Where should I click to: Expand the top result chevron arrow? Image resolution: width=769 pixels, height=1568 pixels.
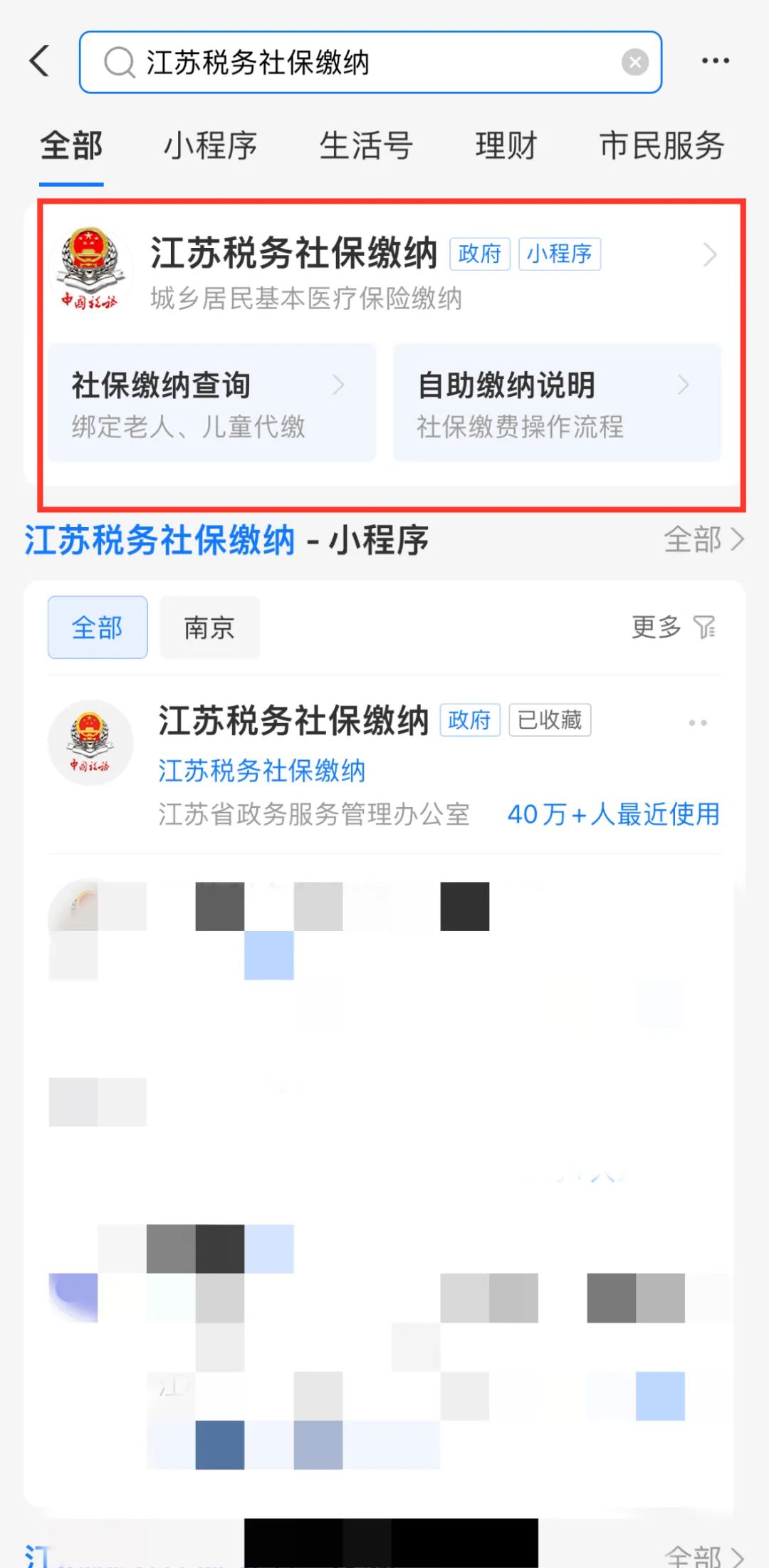pyautogui.click(x=709, y=254)
